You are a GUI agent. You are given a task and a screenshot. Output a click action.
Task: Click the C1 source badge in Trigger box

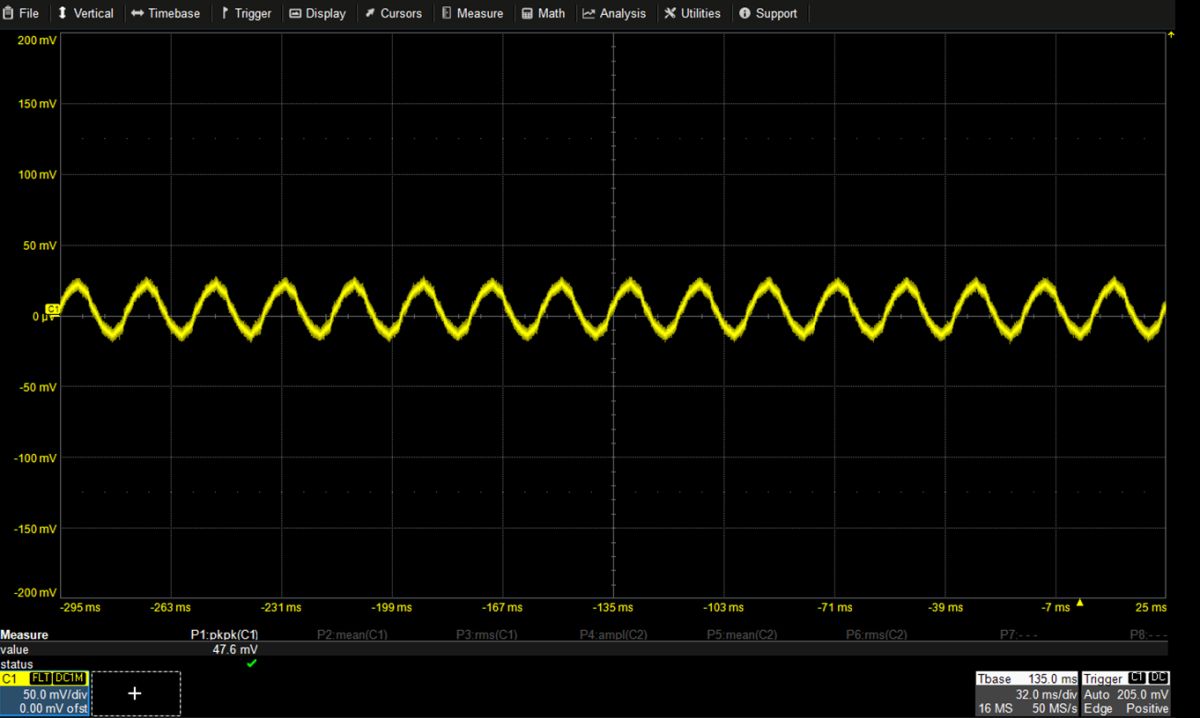coord(1137,678)
